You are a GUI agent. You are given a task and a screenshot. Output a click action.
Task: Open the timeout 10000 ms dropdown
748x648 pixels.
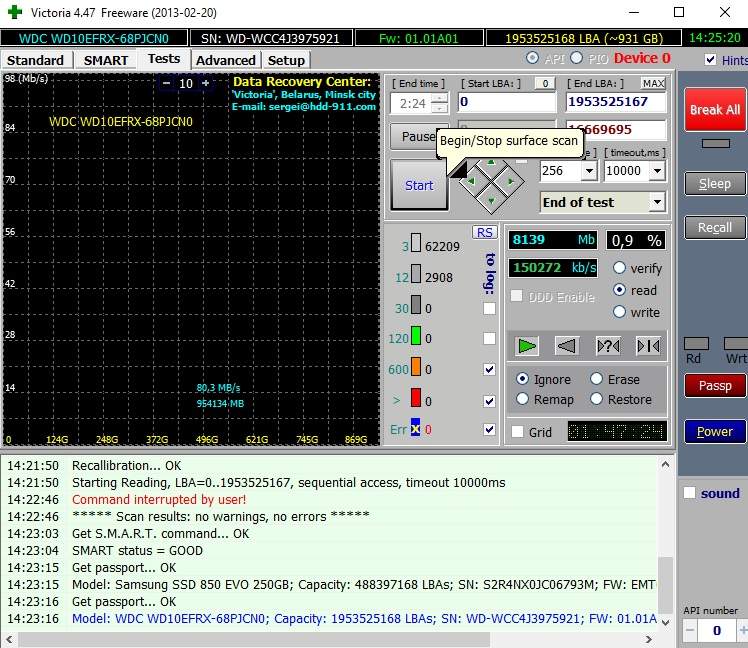coord(657,171)
